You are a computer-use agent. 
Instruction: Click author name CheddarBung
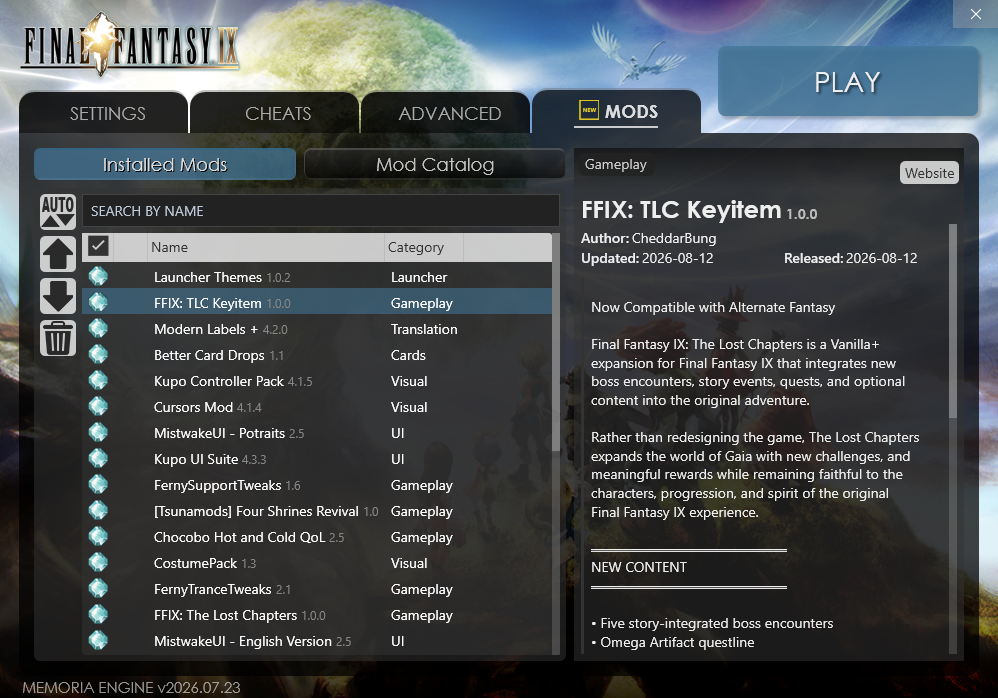tap(674, 238)
